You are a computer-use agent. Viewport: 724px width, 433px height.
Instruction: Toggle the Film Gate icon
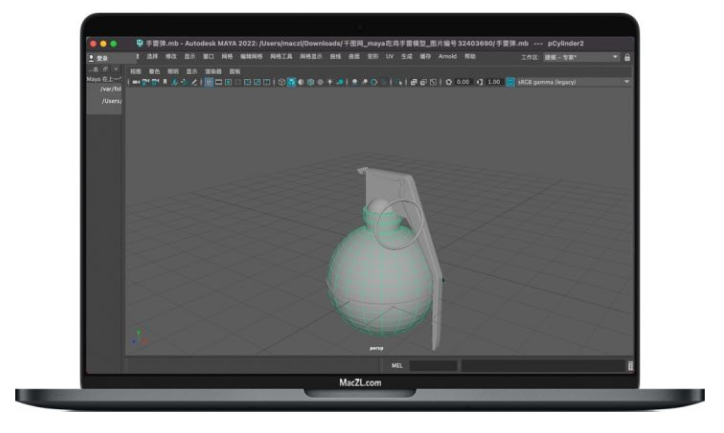tap(218, 82)
